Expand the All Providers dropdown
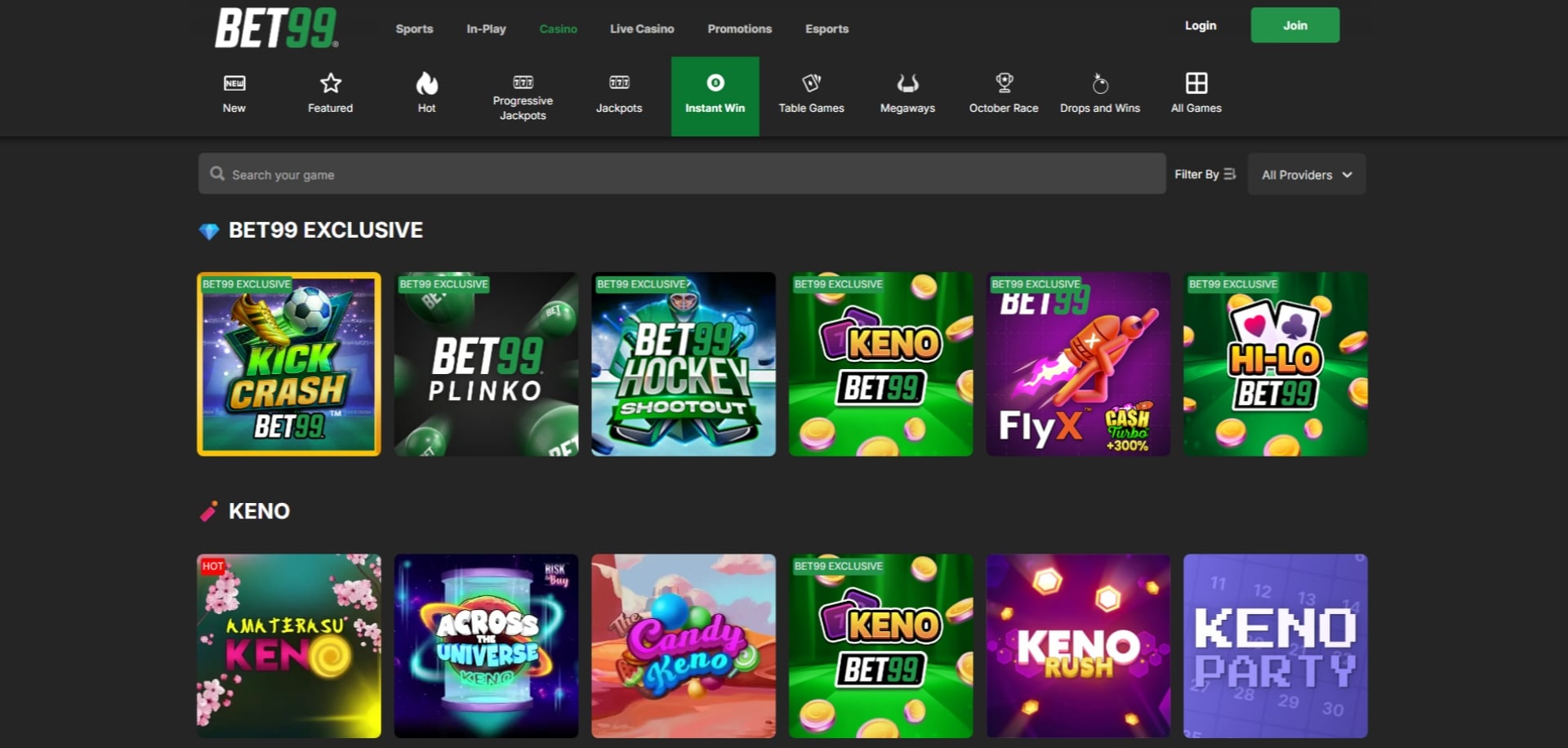 point(1307,174)
